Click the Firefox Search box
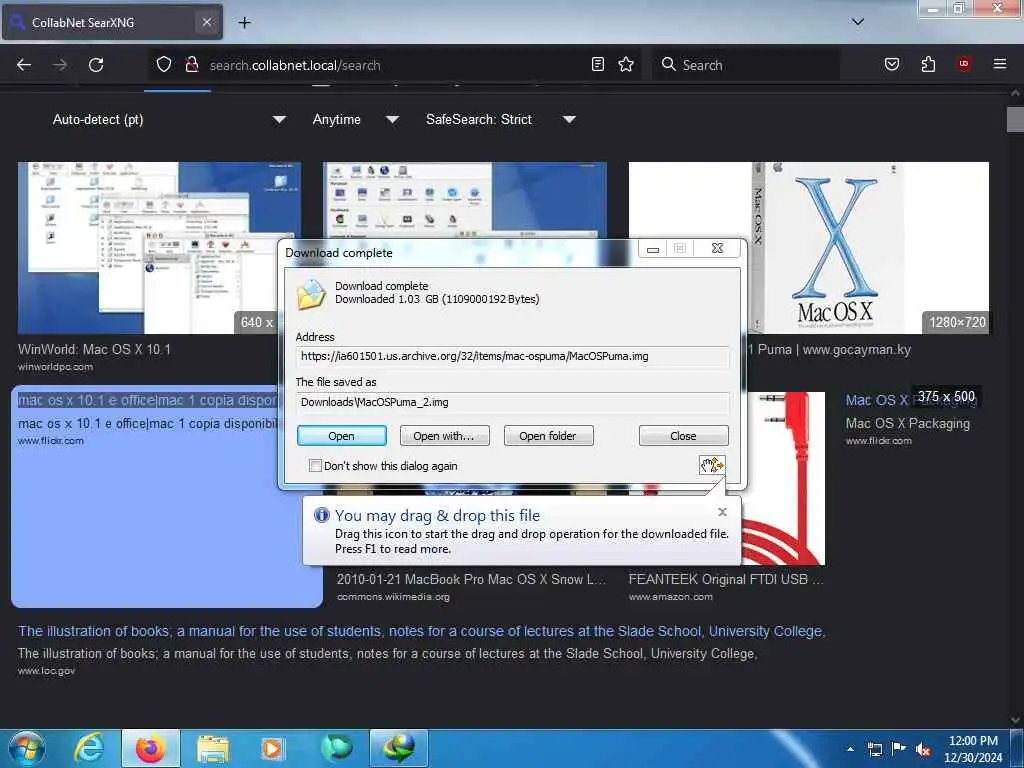Viewport: 1024px width, 768px height. click(x=746, y=65)
